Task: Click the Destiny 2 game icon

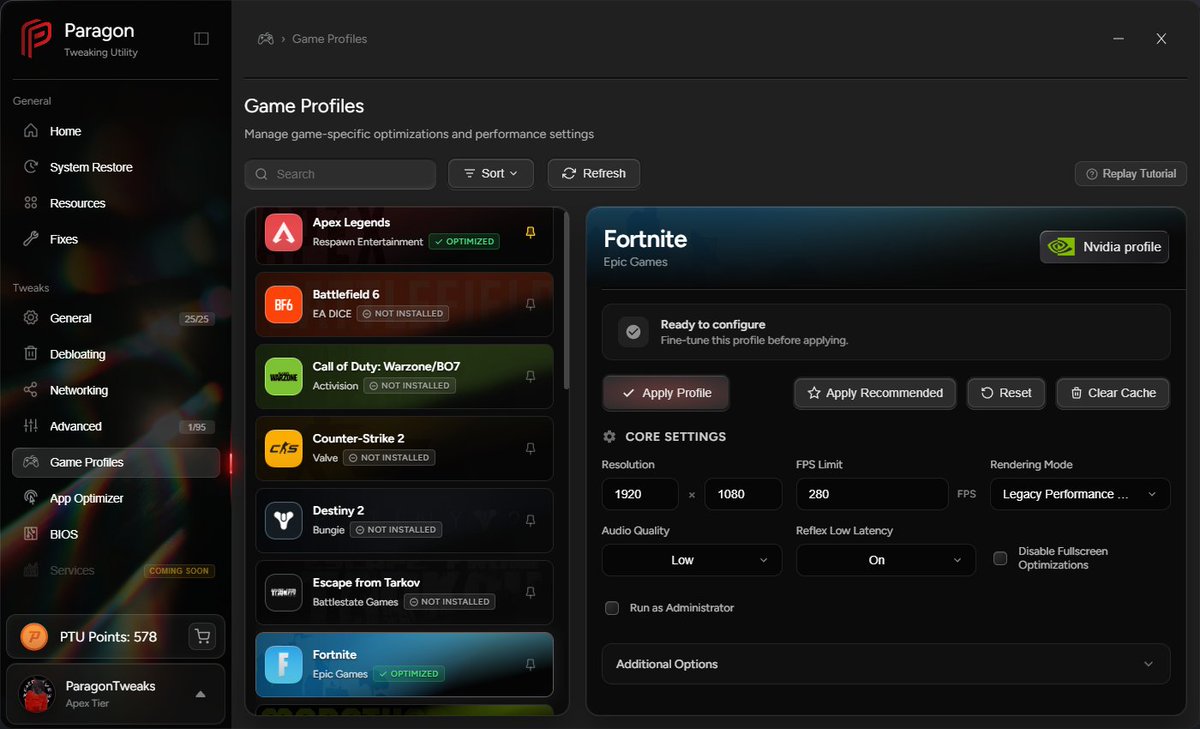Action: pos(284,520)
